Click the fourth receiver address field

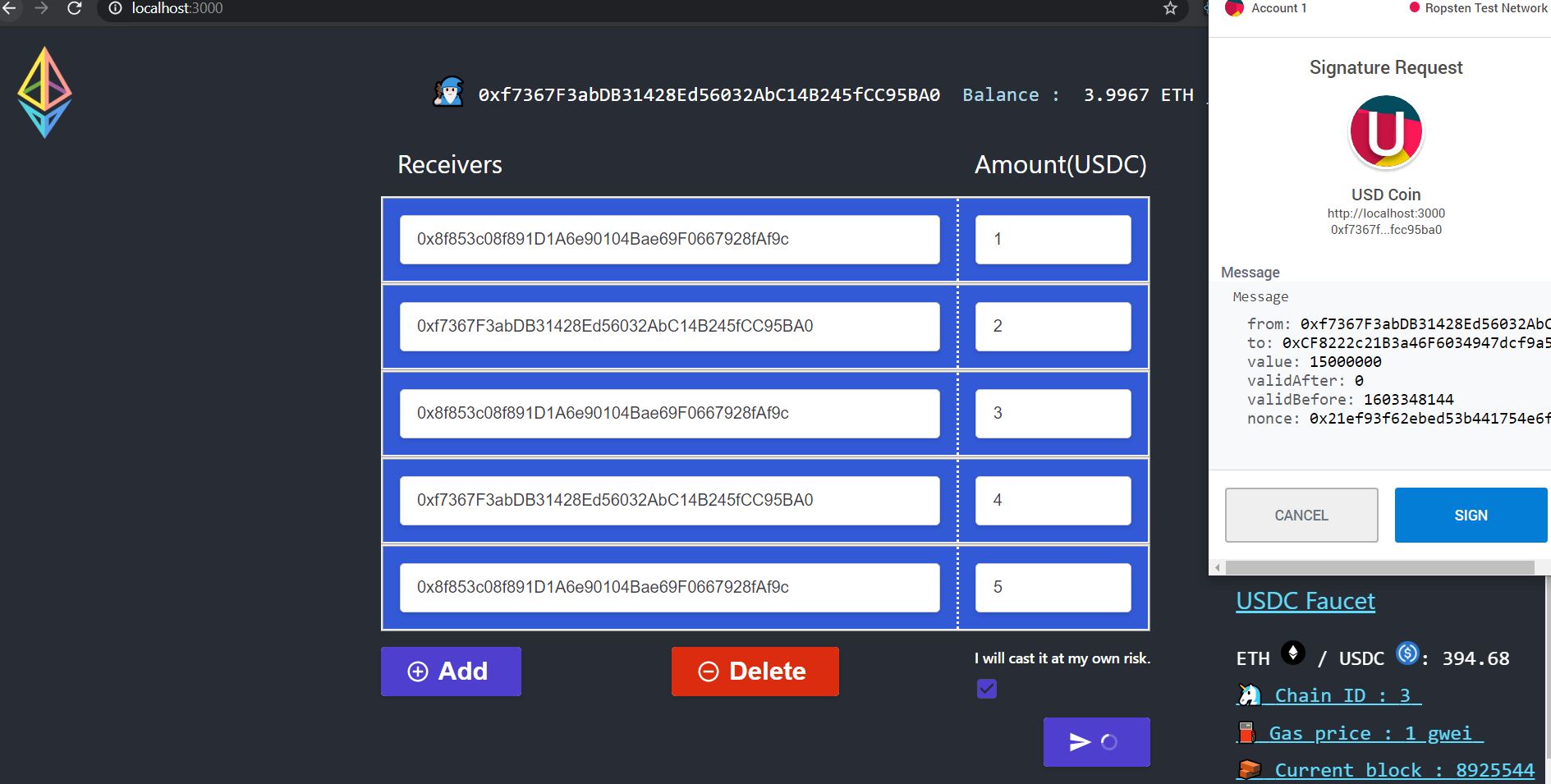click(670, 501)
